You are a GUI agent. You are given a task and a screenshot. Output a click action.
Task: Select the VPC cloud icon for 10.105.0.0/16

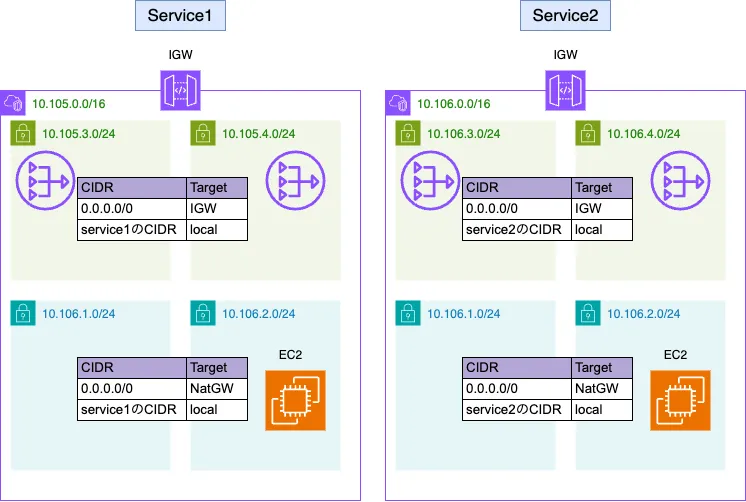click(x=13, y=103)
